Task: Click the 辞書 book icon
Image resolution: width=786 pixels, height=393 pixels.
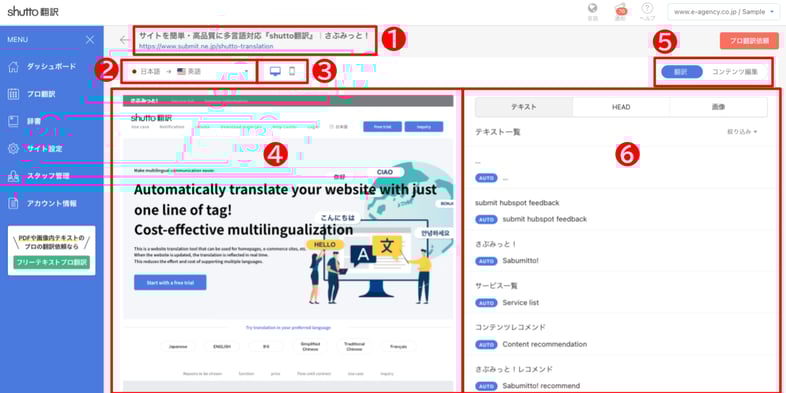Action: pyautogui.click(x=14, y=121)
